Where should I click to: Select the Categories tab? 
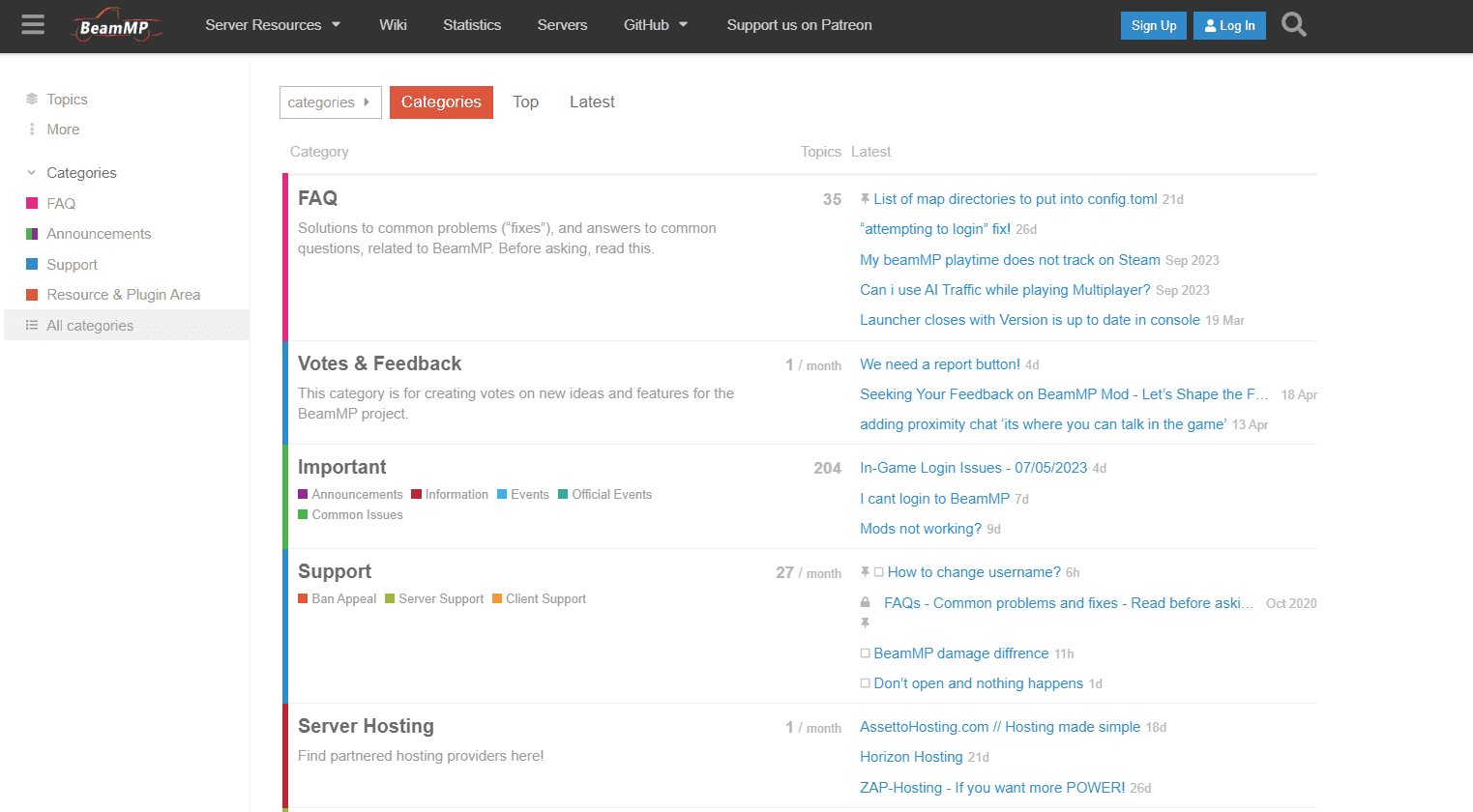click(x=441, y=102)
